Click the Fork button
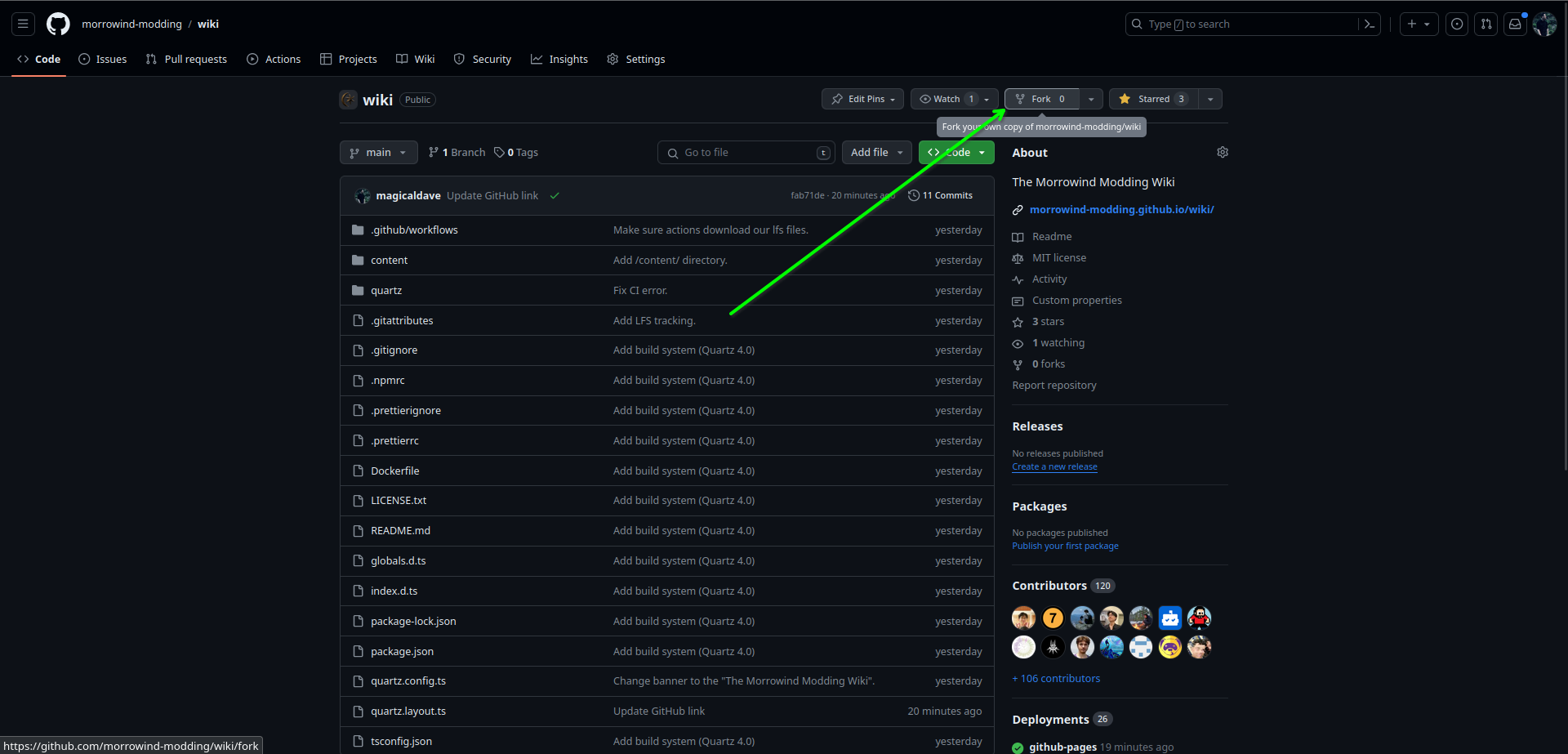The width and height of the screenshot is (1568, 754). pos(1041,99)
